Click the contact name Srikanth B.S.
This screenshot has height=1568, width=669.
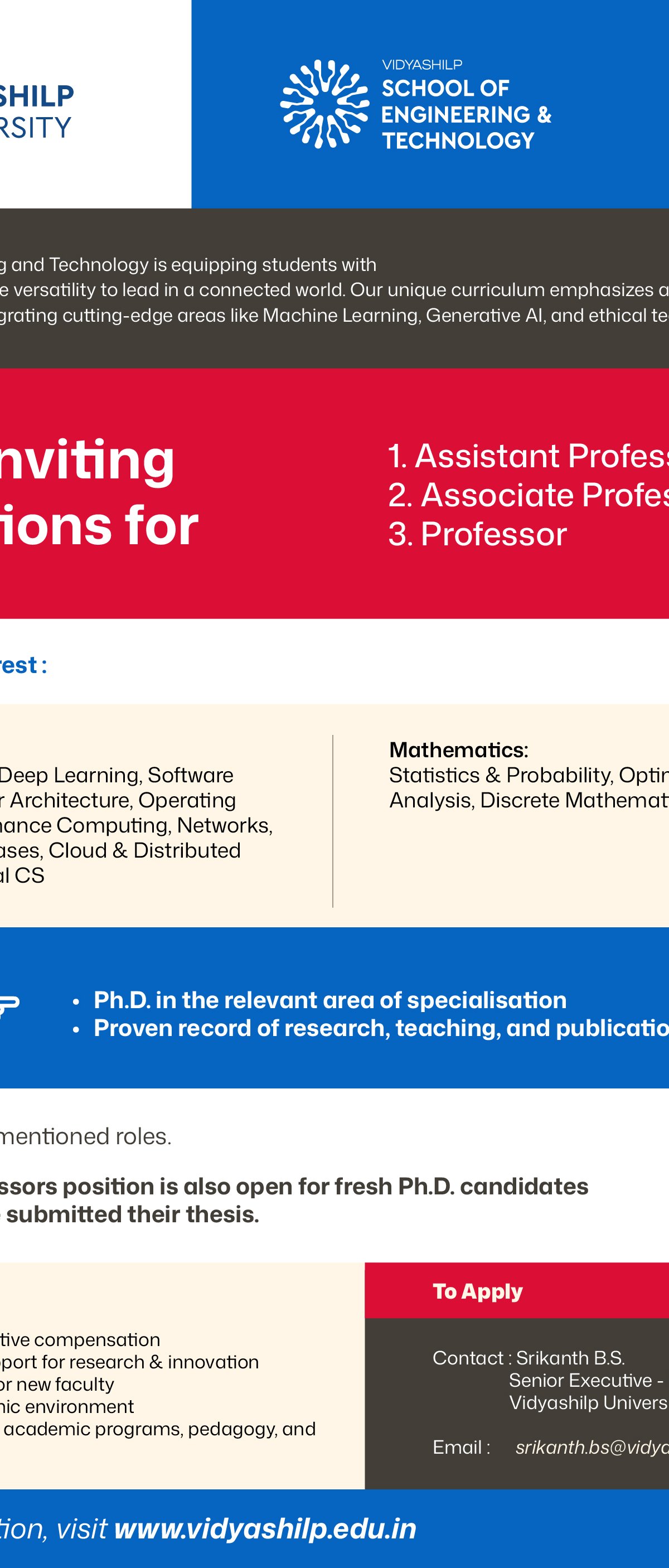(x=570, y=1358)
